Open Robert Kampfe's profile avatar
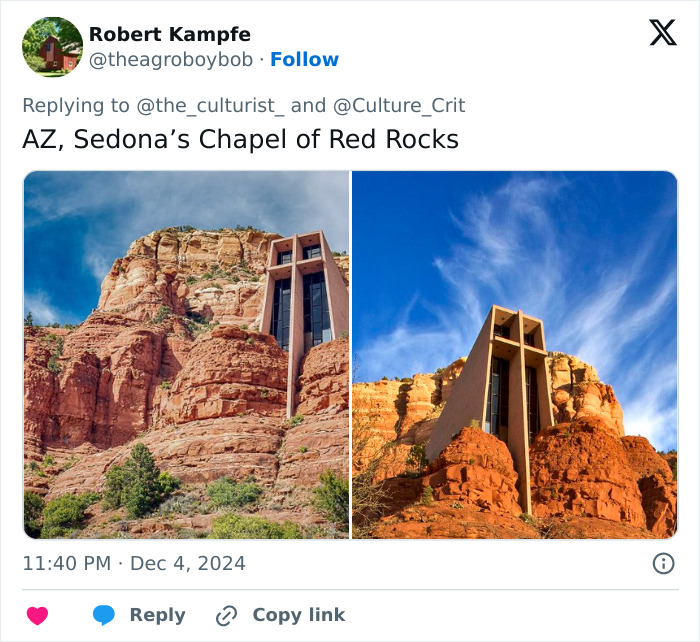The height and width of the screenshot is (642, 700). point(52,47)
